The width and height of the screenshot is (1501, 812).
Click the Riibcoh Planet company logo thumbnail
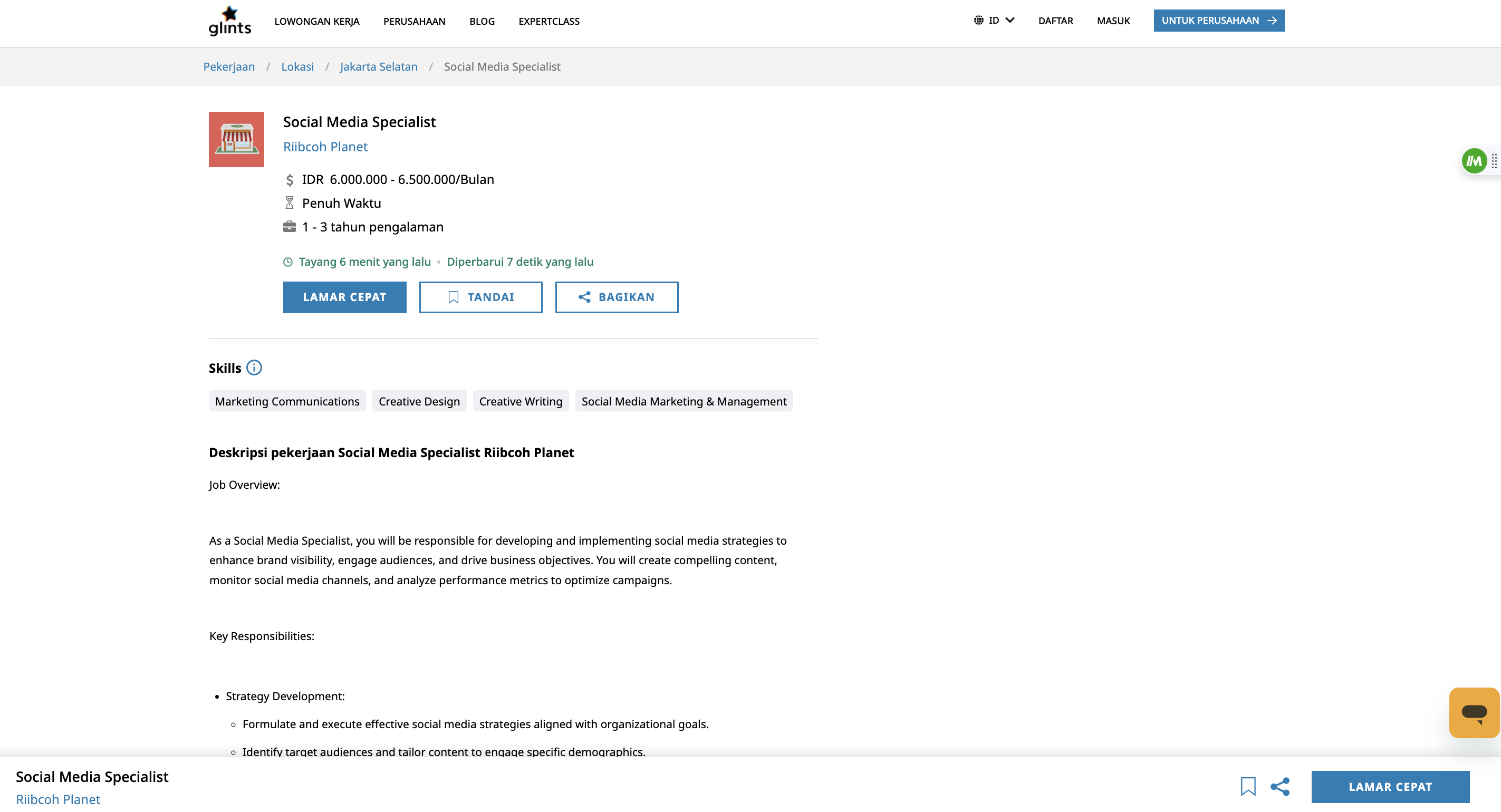click(236, 139)
